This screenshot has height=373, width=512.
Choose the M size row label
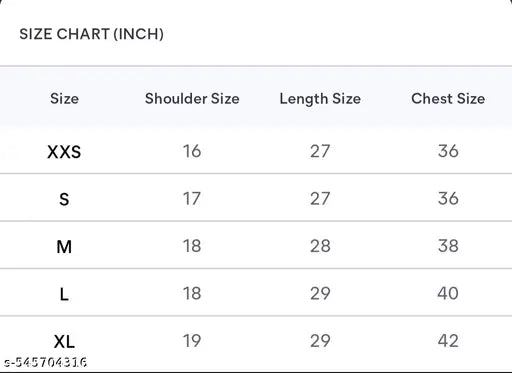click(x=64, y=247)
